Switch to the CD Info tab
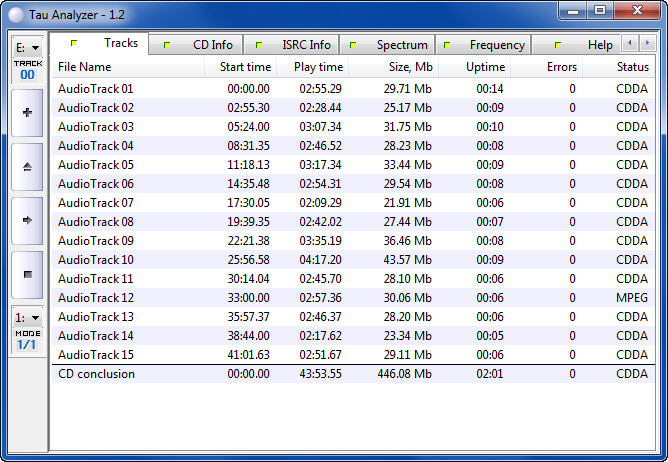This screenshot has width=668, height=462. click(199, 45)
